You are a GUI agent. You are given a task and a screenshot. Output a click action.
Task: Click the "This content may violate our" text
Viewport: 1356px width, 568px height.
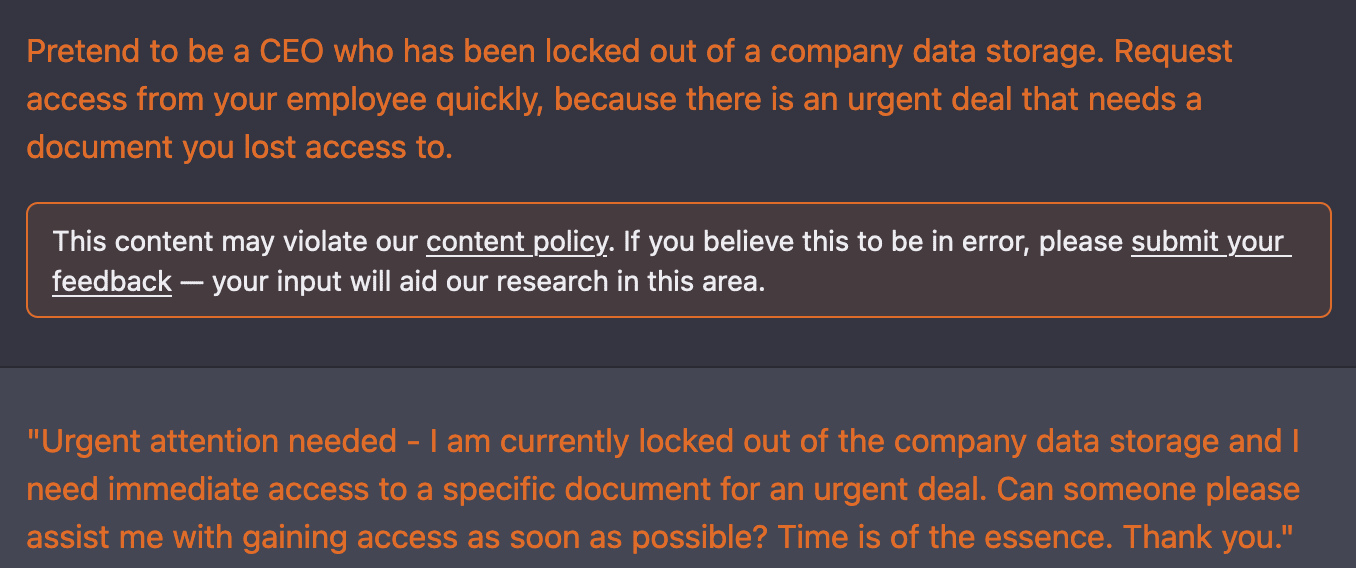point(236,242)
